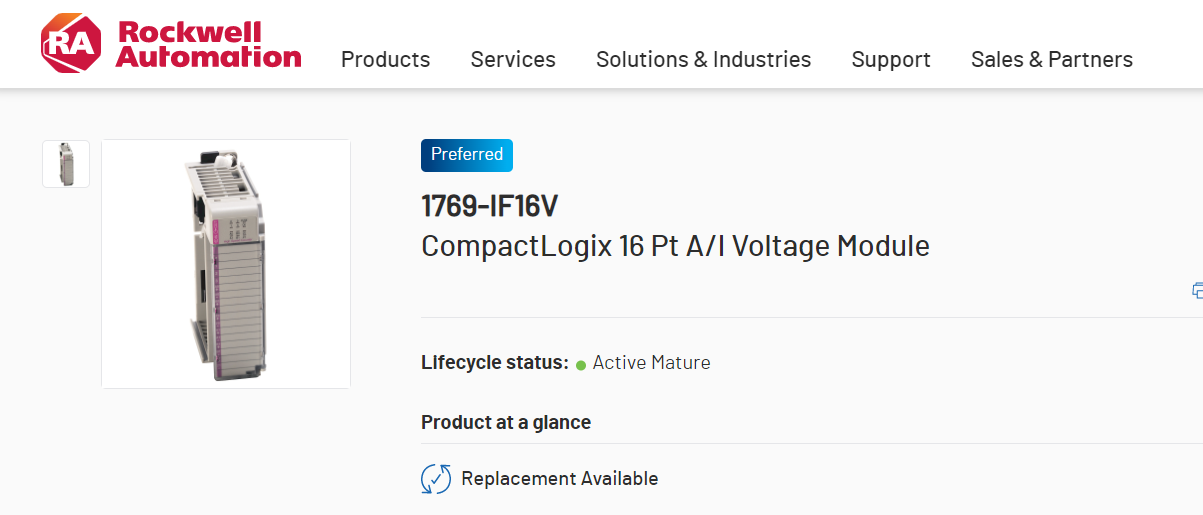Click the Rockwell Automation wordmark

click(x=208, y=44)
